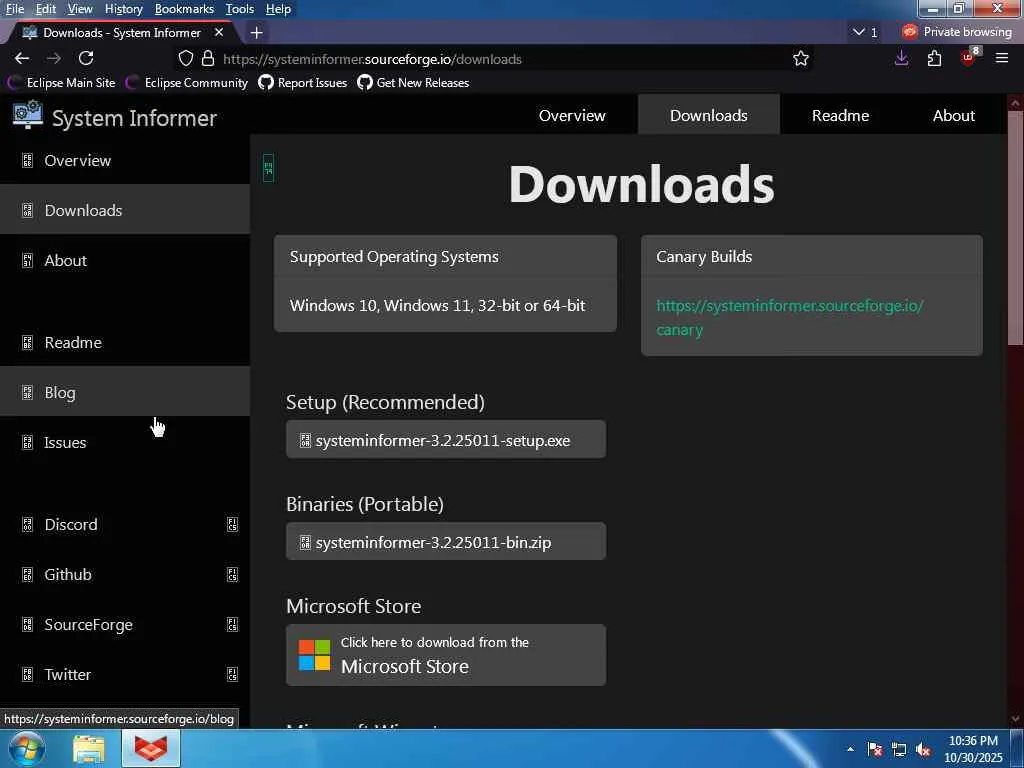Click the muted volume tray icon
This screenshot has height=768, width=1024.
coord(923,750)
